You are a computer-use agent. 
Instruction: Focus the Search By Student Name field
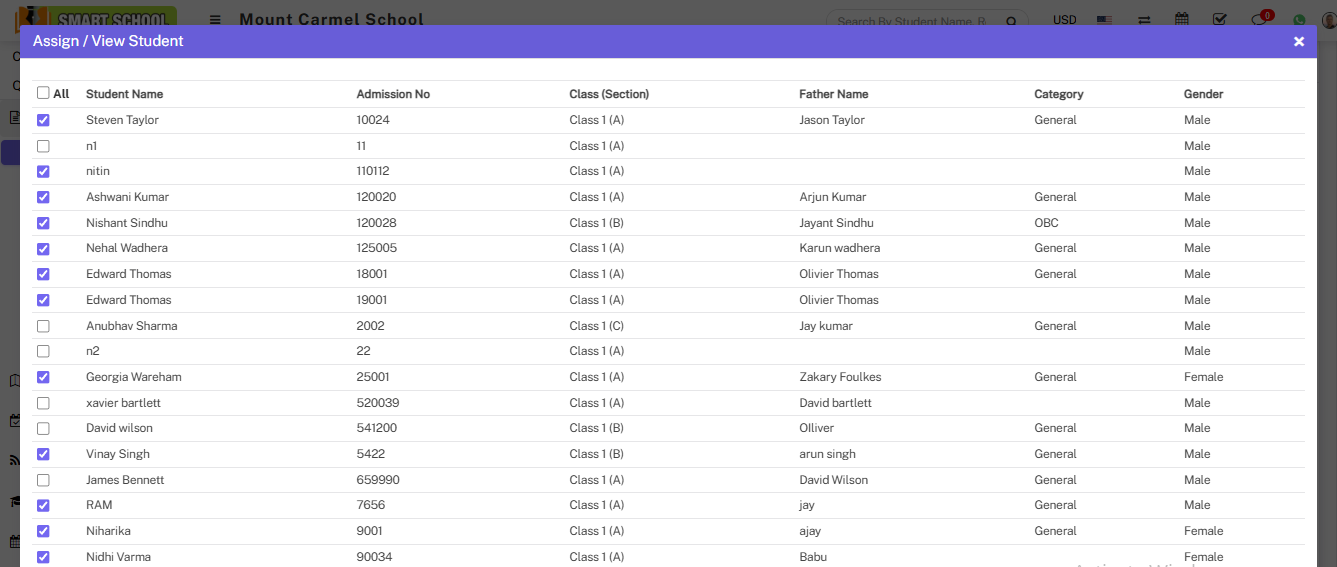(x=915, y=21)
